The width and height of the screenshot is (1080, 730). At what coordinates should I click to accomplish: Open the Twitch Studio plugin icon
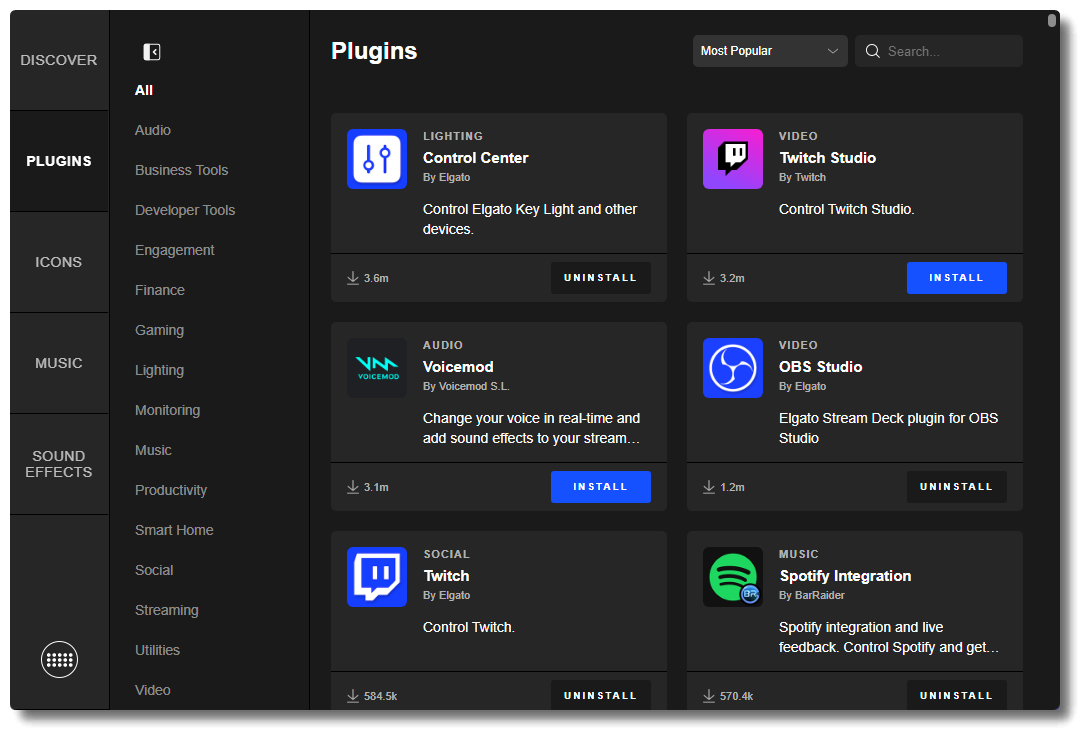click(x=732, y=159)
